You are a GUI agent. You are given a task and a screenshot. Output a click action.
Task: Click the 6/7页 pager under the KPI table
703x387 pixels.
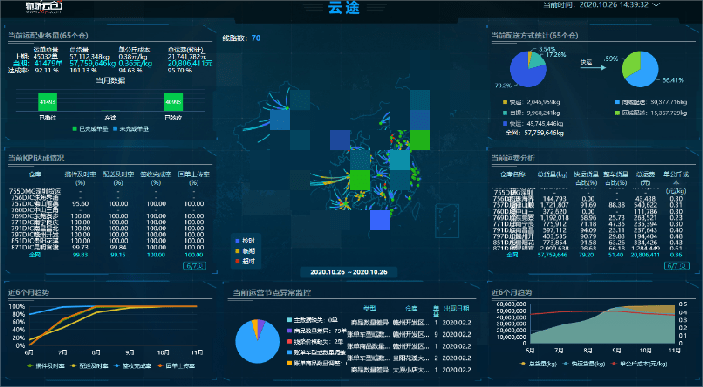194,266
